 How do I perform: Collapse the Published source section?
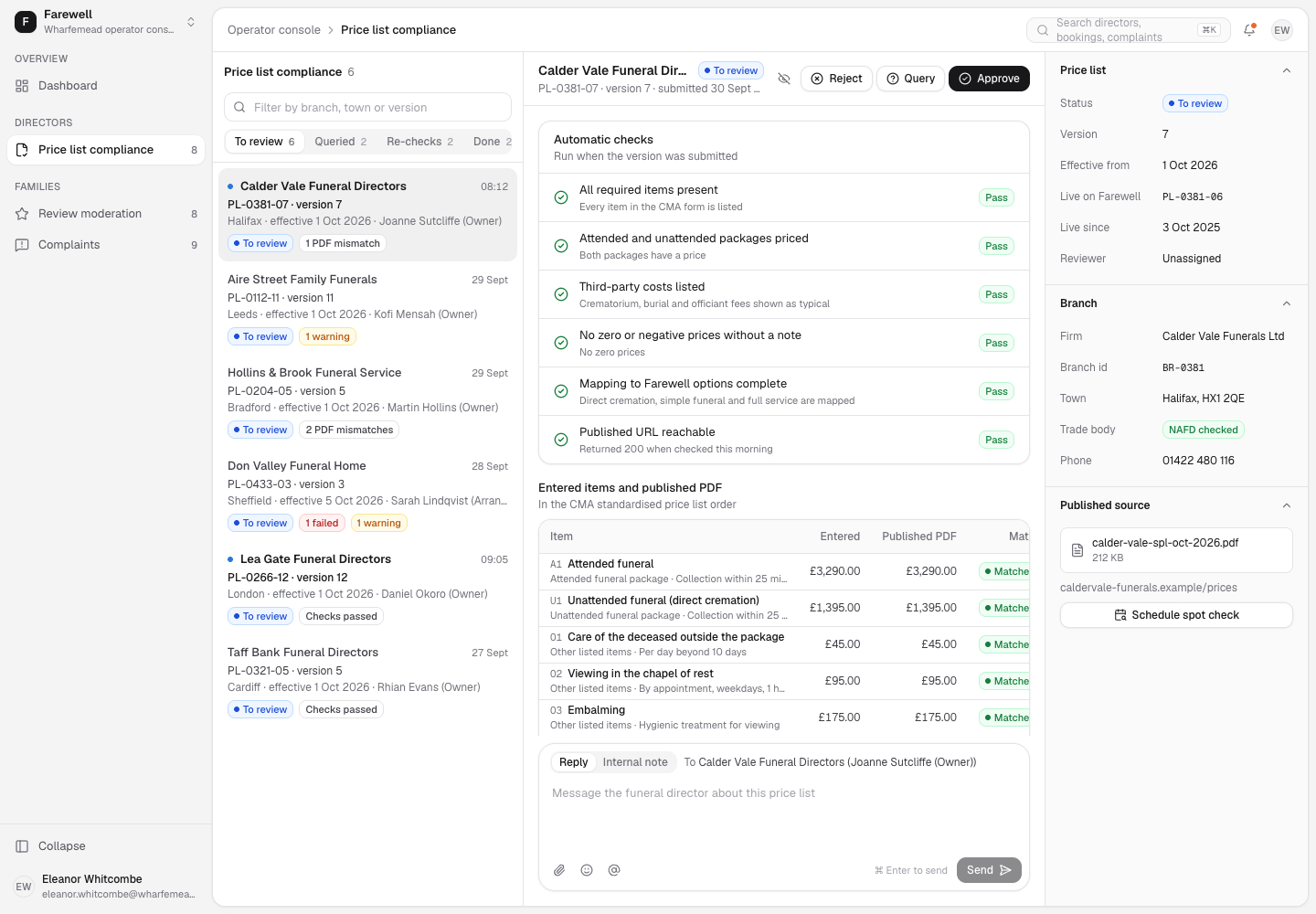click(x=1287, y=505)
